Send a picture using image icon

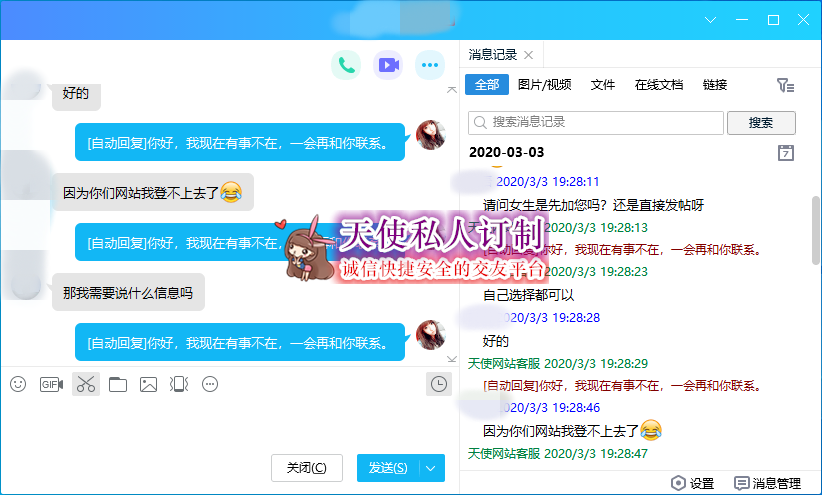149,384
